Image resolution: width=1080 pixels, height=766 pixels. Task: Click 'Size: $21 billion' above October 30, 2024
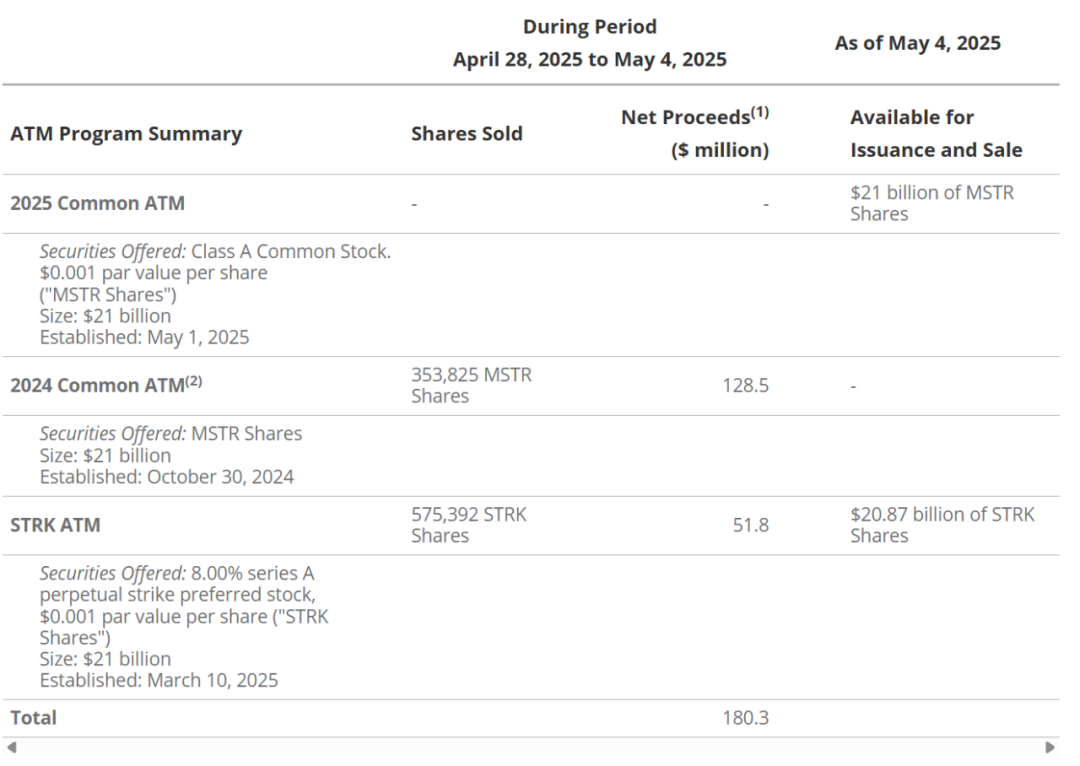(x=105, y=455)
